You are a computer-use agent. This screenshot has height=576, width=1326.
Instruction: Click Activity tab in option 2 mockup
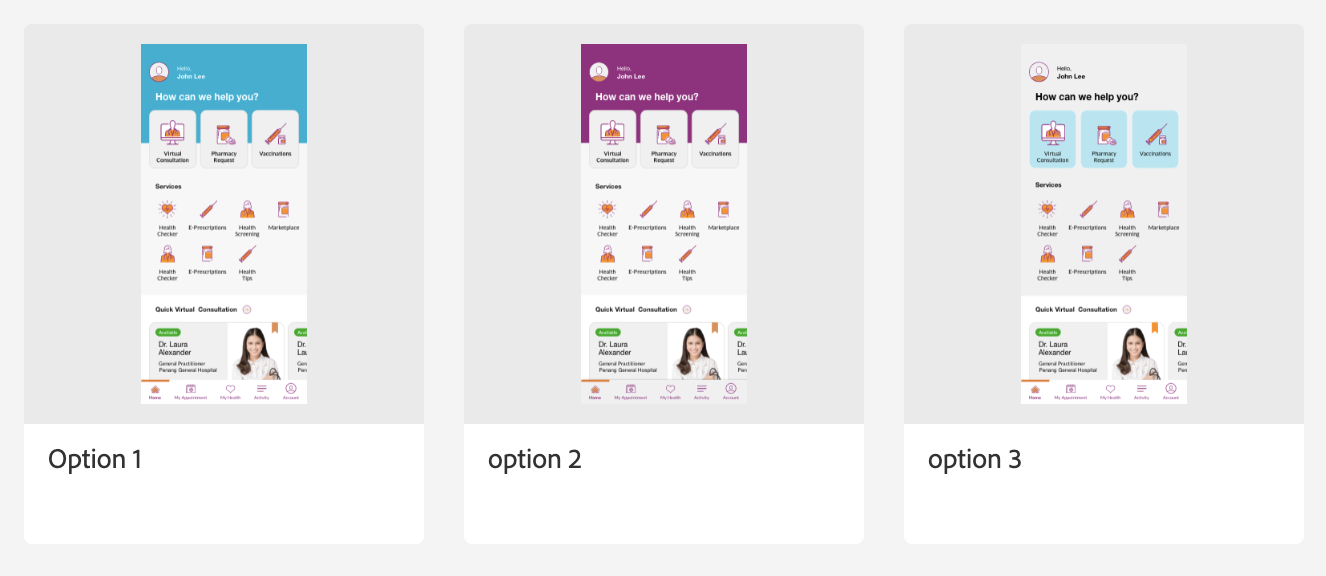click(702, 391)
